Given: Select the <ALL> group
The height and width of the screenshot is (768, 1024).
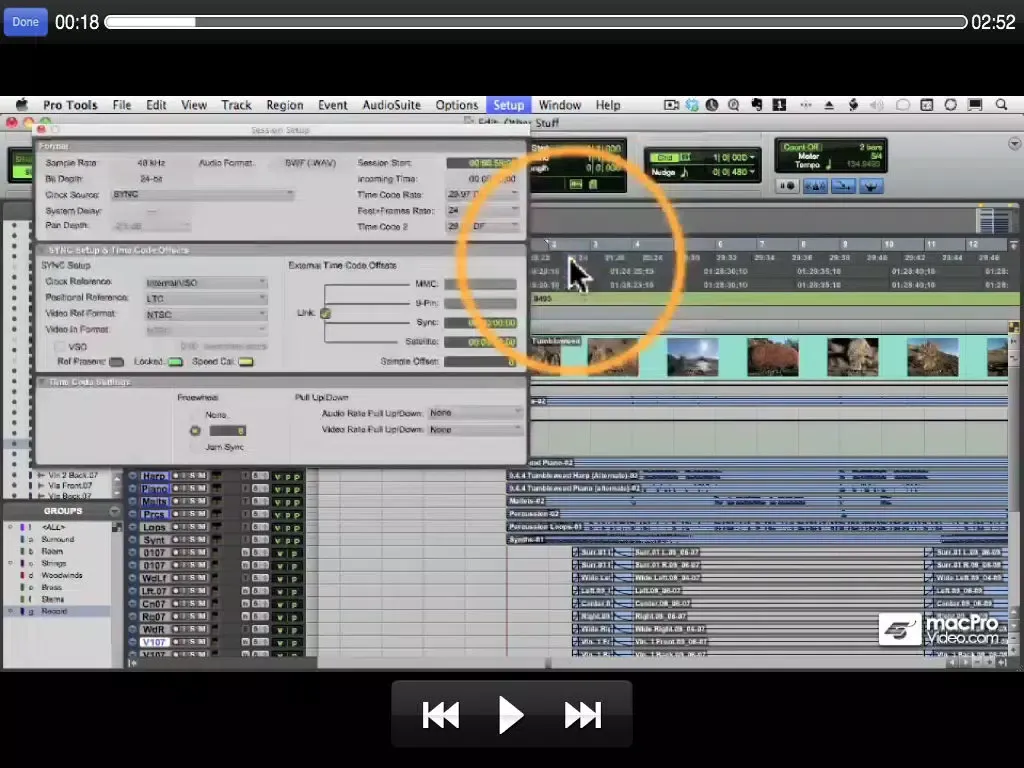Looking at the screenshot, I should coord(53,527).
